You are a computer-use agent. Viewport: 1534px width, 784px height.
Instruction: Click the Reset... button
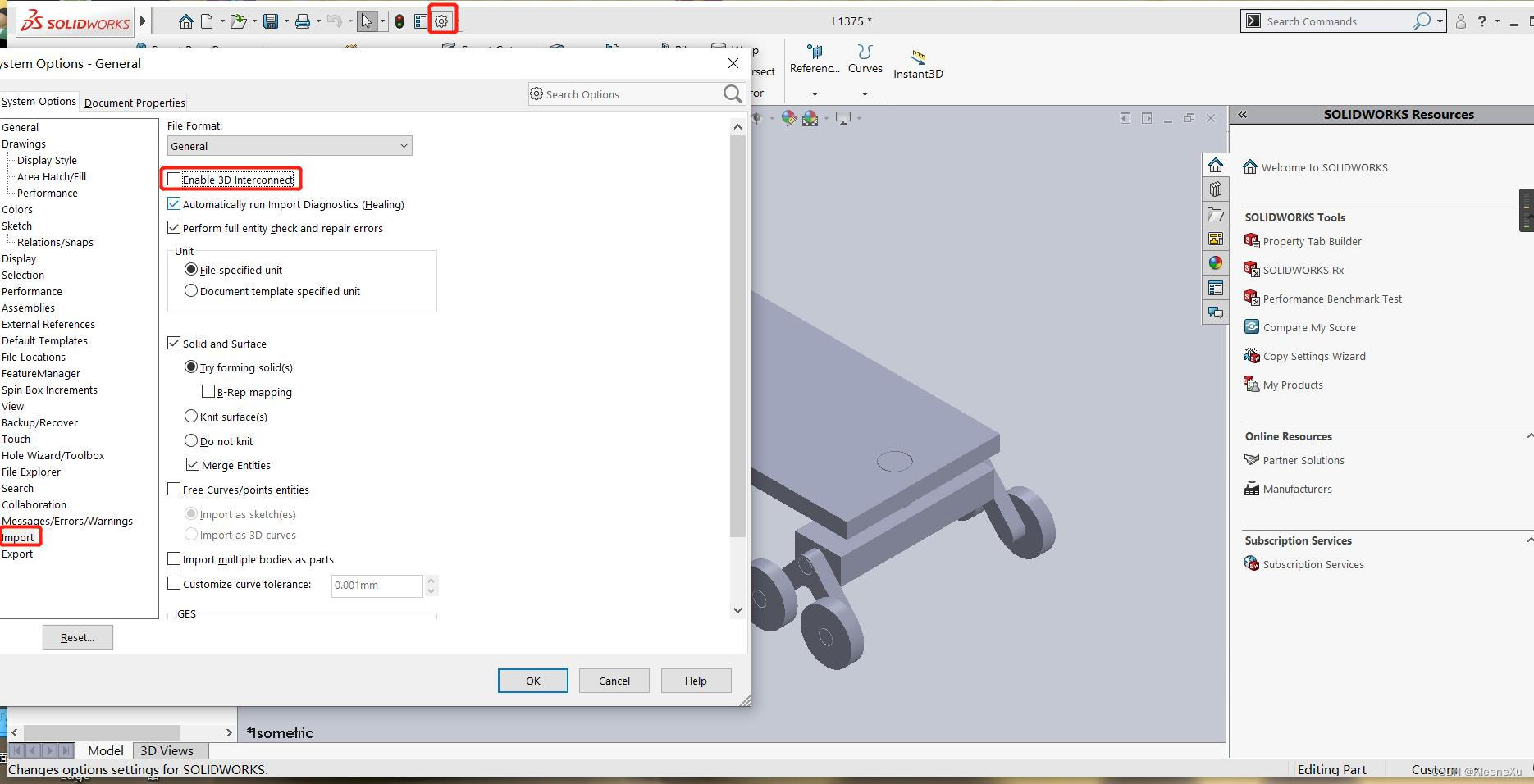[77, 637]
